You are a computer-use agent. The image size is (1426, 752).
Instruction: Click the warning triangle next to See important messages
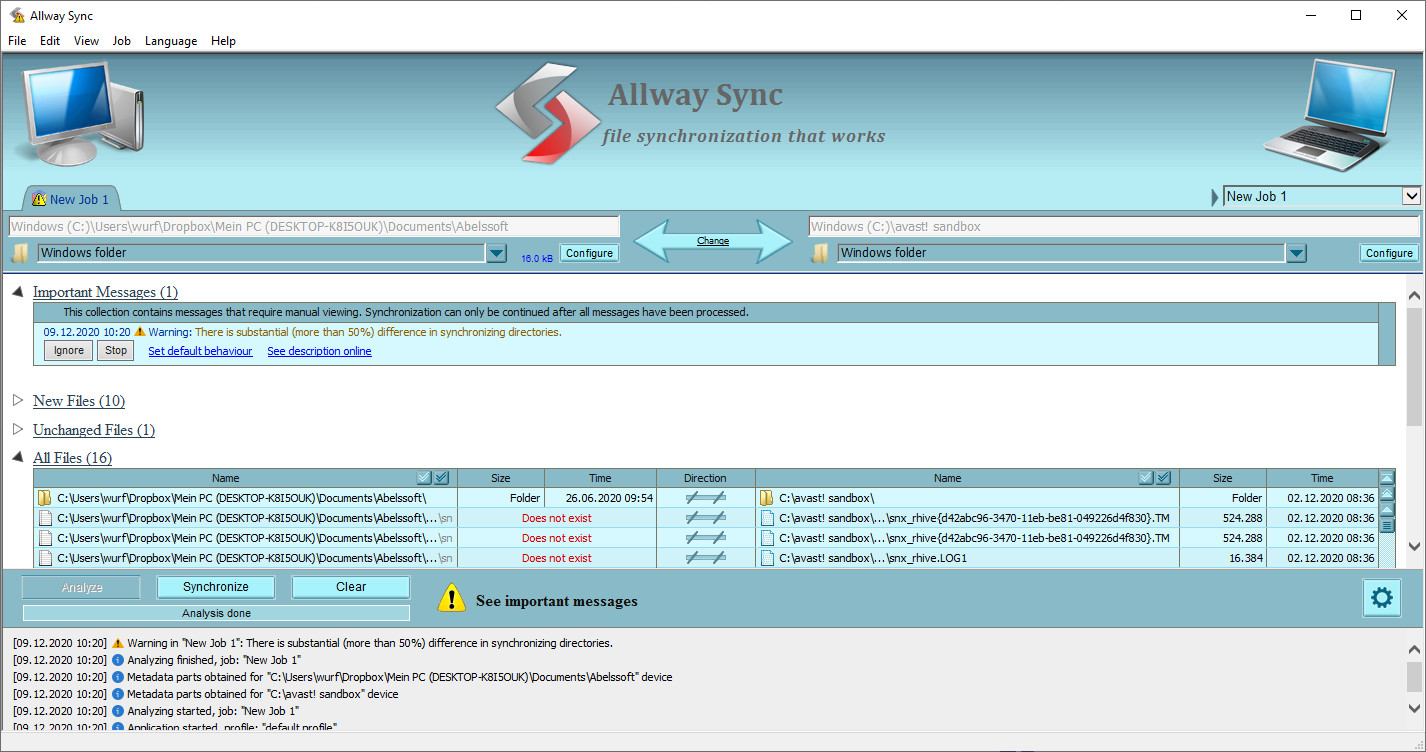(x=452, y=598)
